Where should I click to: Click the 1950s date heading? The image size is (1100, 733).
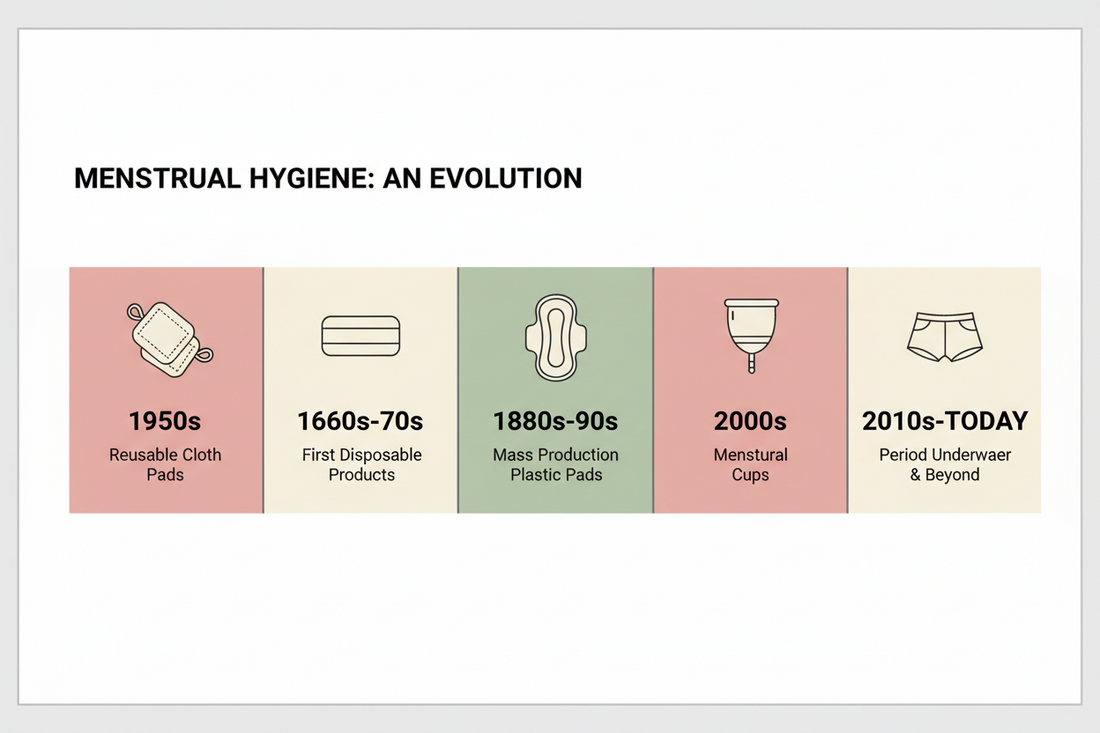point(165,421)
